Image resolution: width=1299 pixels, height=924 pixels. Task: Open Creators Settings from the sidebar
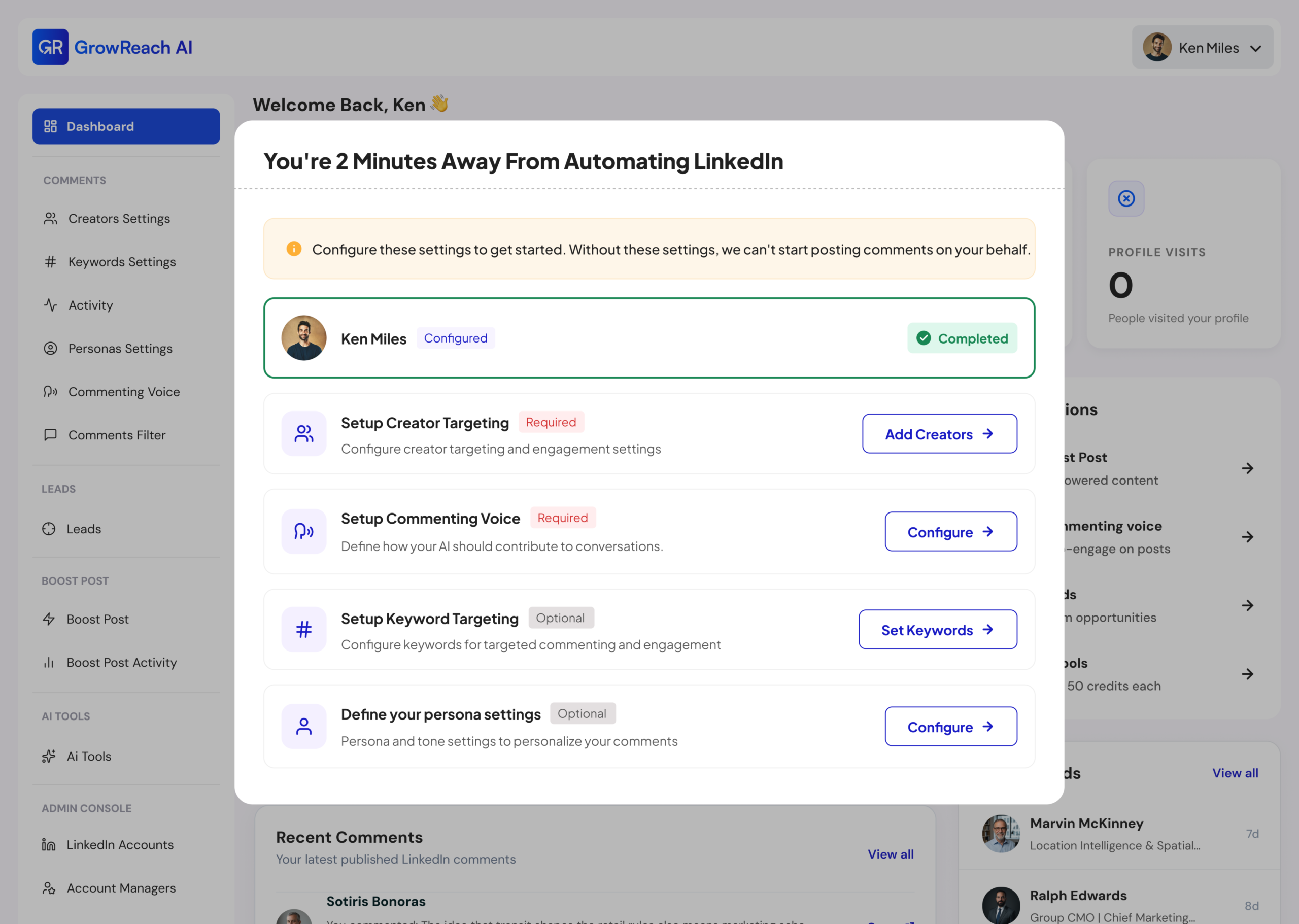107,219
